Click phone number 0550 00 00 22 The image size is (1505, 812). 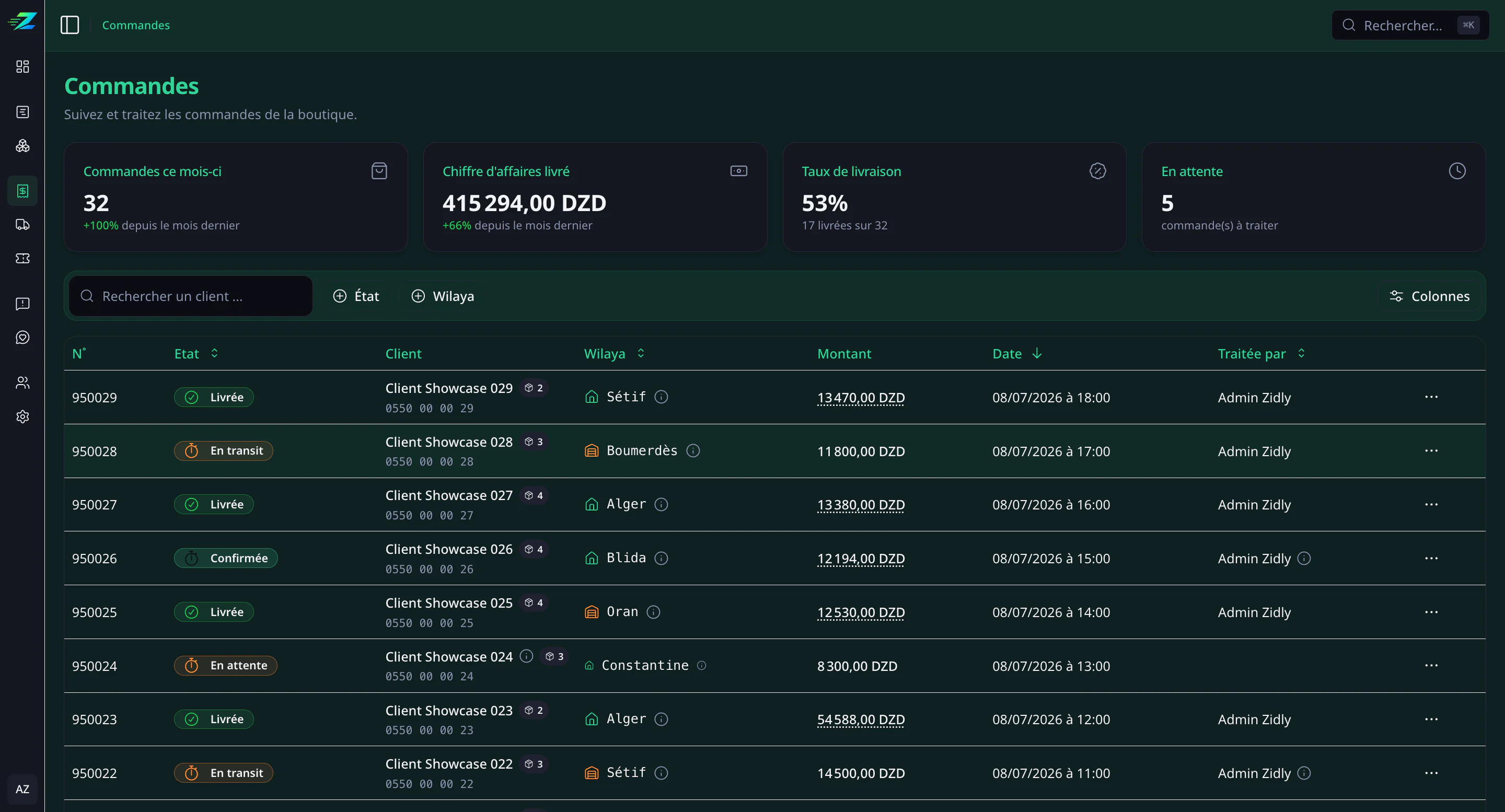[x=430, y=784]
